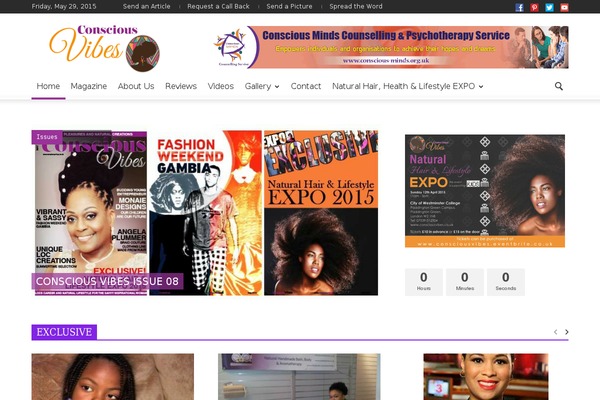The width and height of the screenshot is (600, 400).
Task: Go to previous Exclusive slide arrow
Action: pyautogui.click(x=555, y=332)
